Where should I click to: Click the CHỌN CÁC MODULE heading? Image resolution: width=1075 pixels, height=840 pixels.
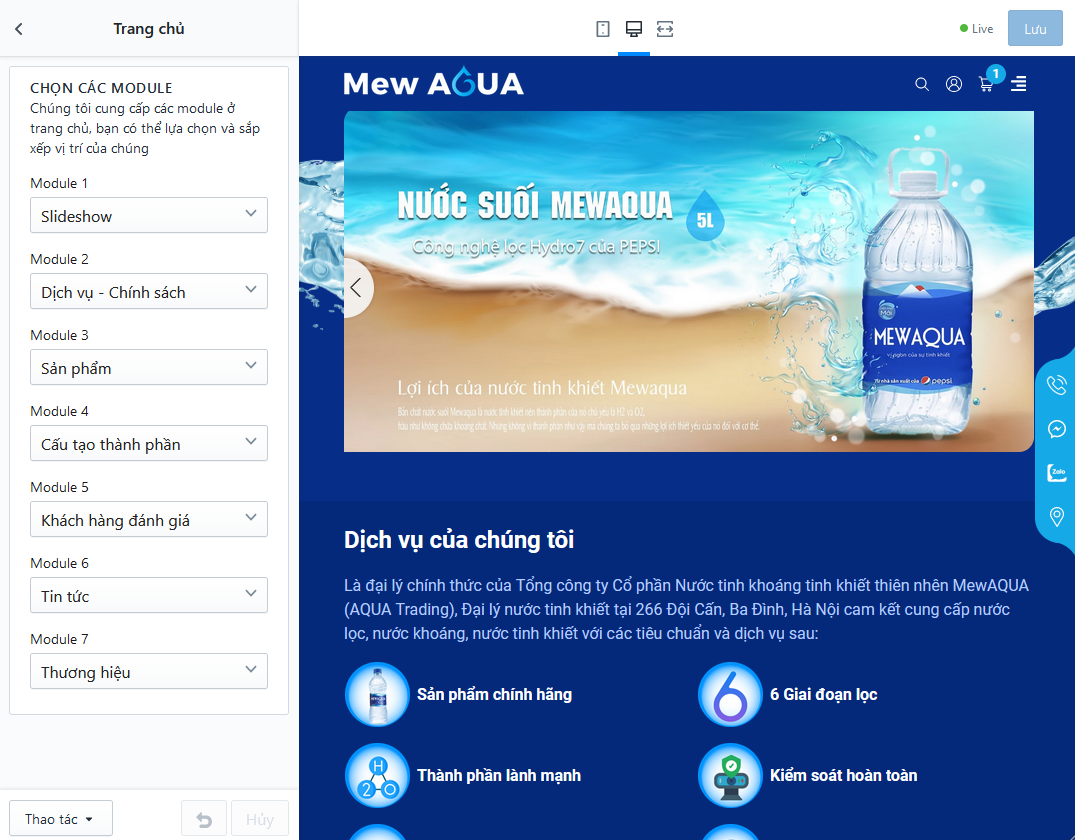(101, 88)
